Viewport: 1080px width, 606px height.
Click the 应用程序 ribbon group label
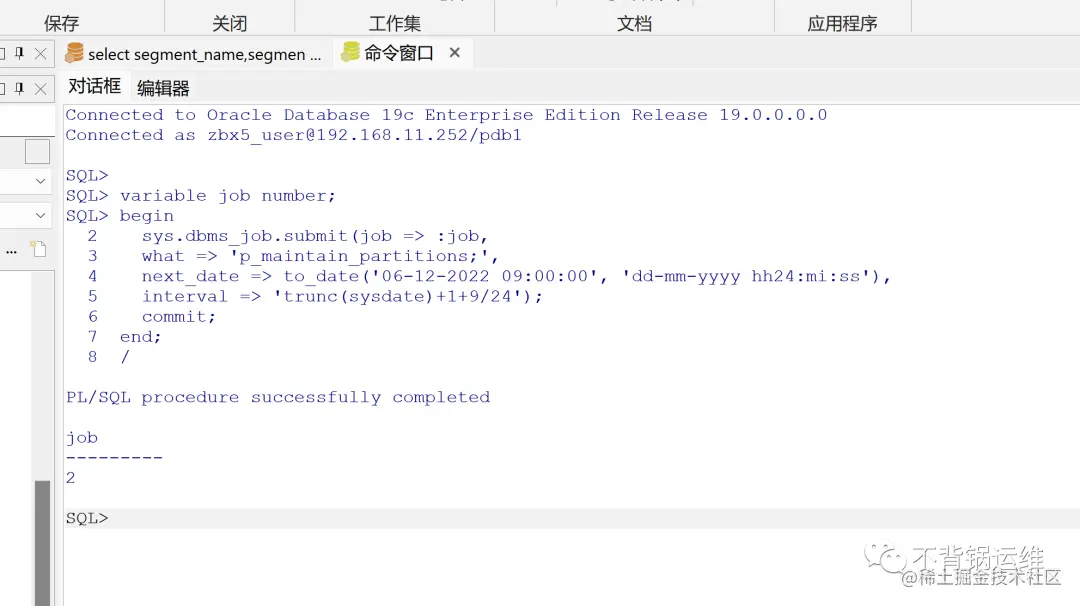[x=842, y=23]
